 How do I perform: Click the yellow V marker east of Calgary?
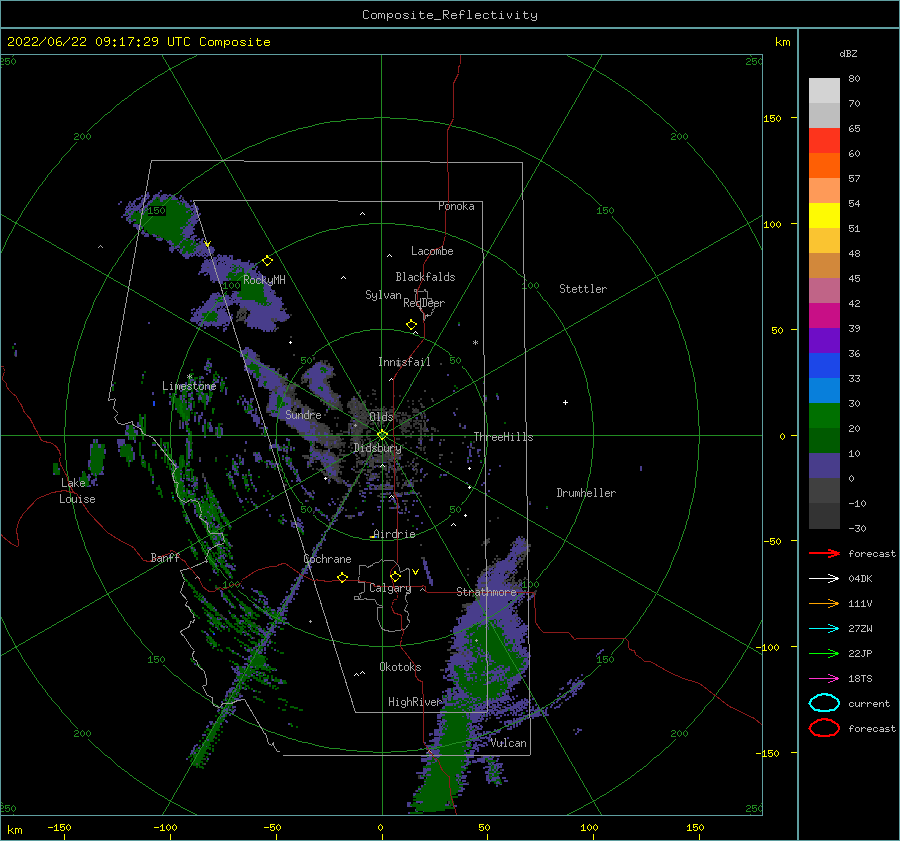(x=416, y=572)
